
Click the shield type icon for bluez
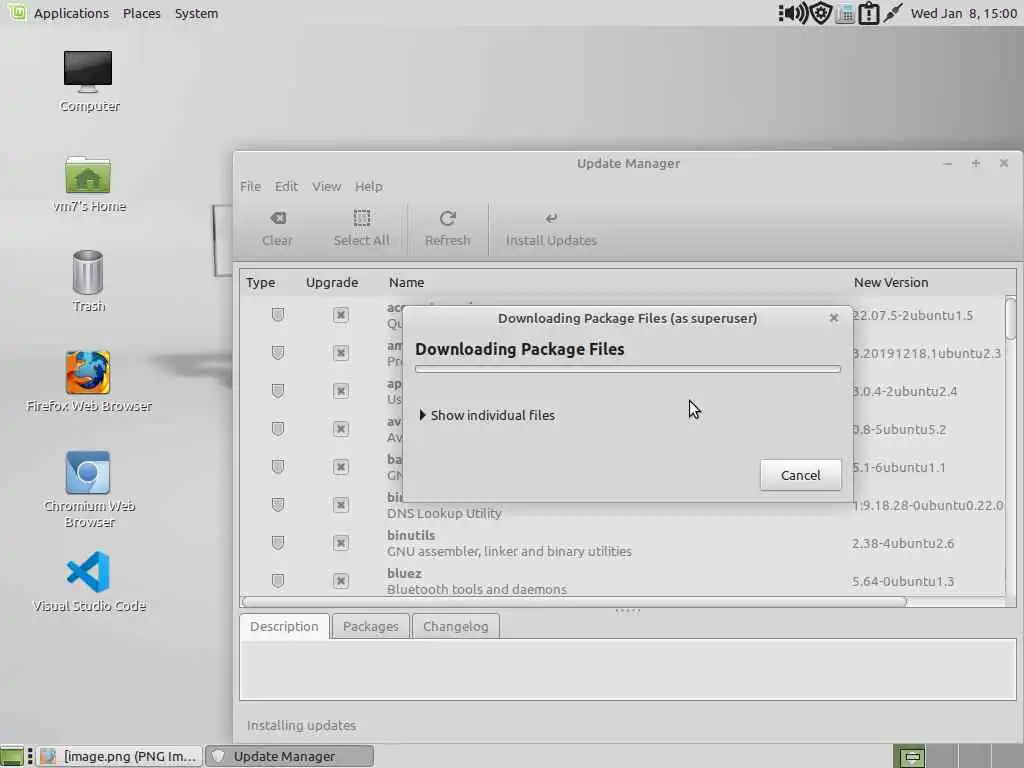click(x=278, y=581)
